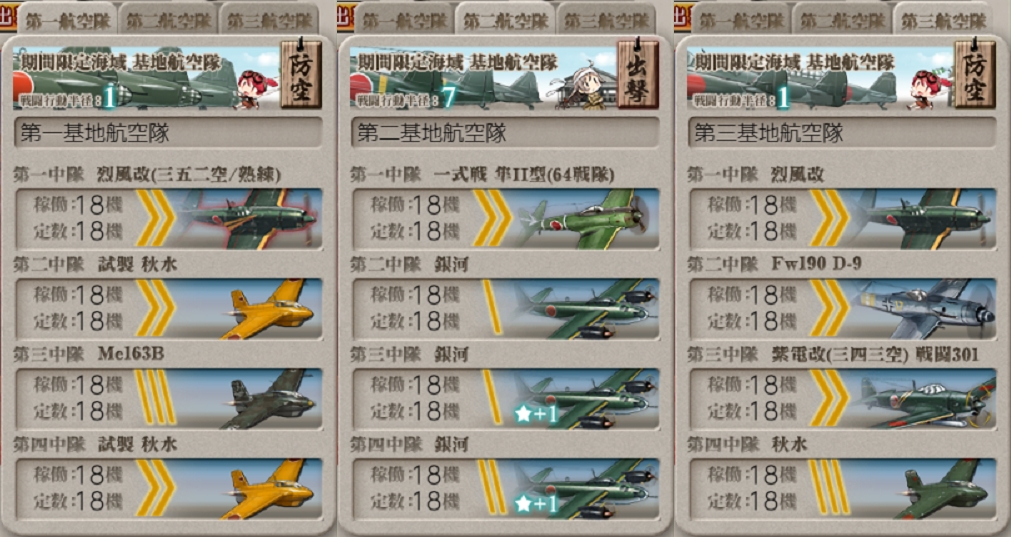Toggle the 出撃 mode sign on 第二基地航空隊
This screenshot has width=1011, height=537.
pos(638,74)
